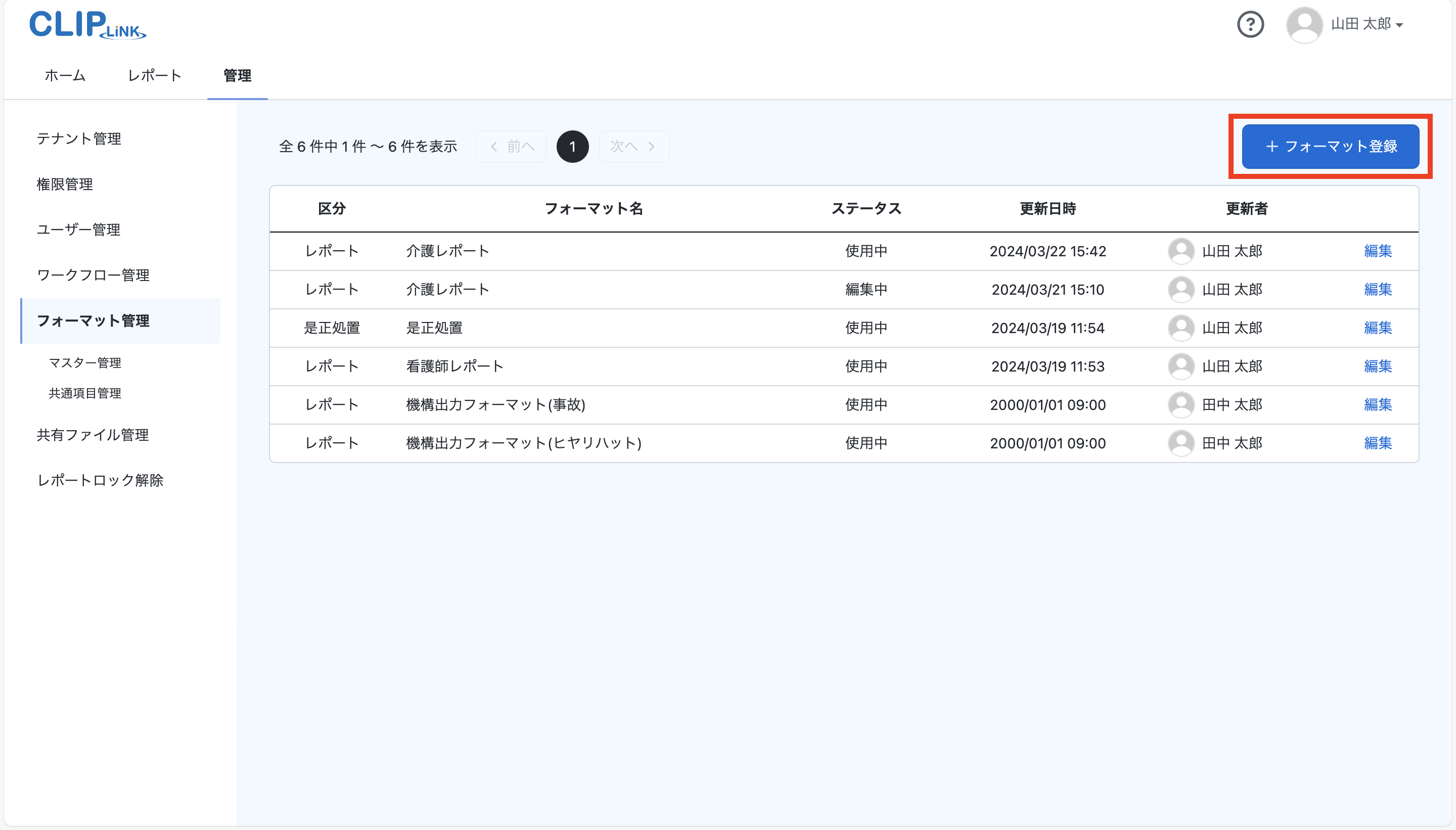Open ワークフロー管理 in the sidebar
This screenshot has width=1456, height=830.
[93, 275]
